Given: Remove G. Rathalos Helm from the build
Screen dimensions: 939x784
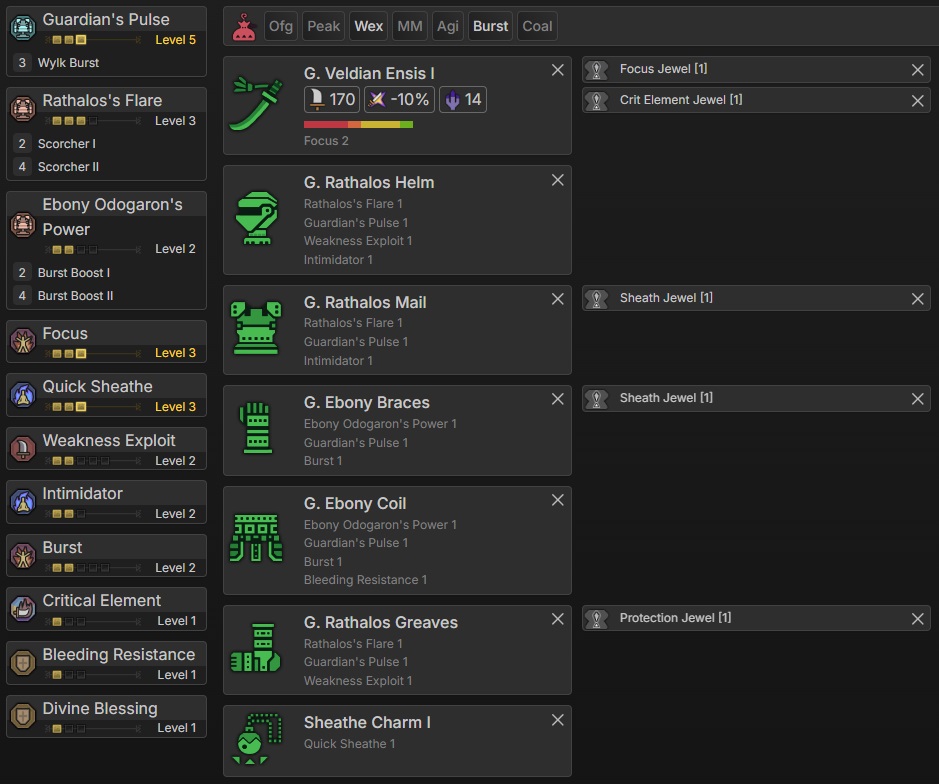Looking at the screenshot, I should pos(558,180).
